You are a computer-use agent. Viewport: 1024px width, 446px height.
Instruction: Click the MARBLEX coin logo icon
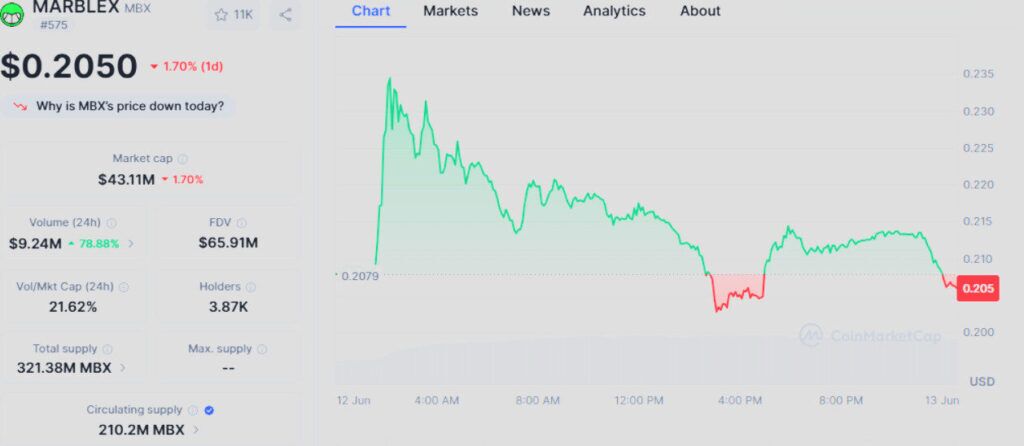point(14,14)
